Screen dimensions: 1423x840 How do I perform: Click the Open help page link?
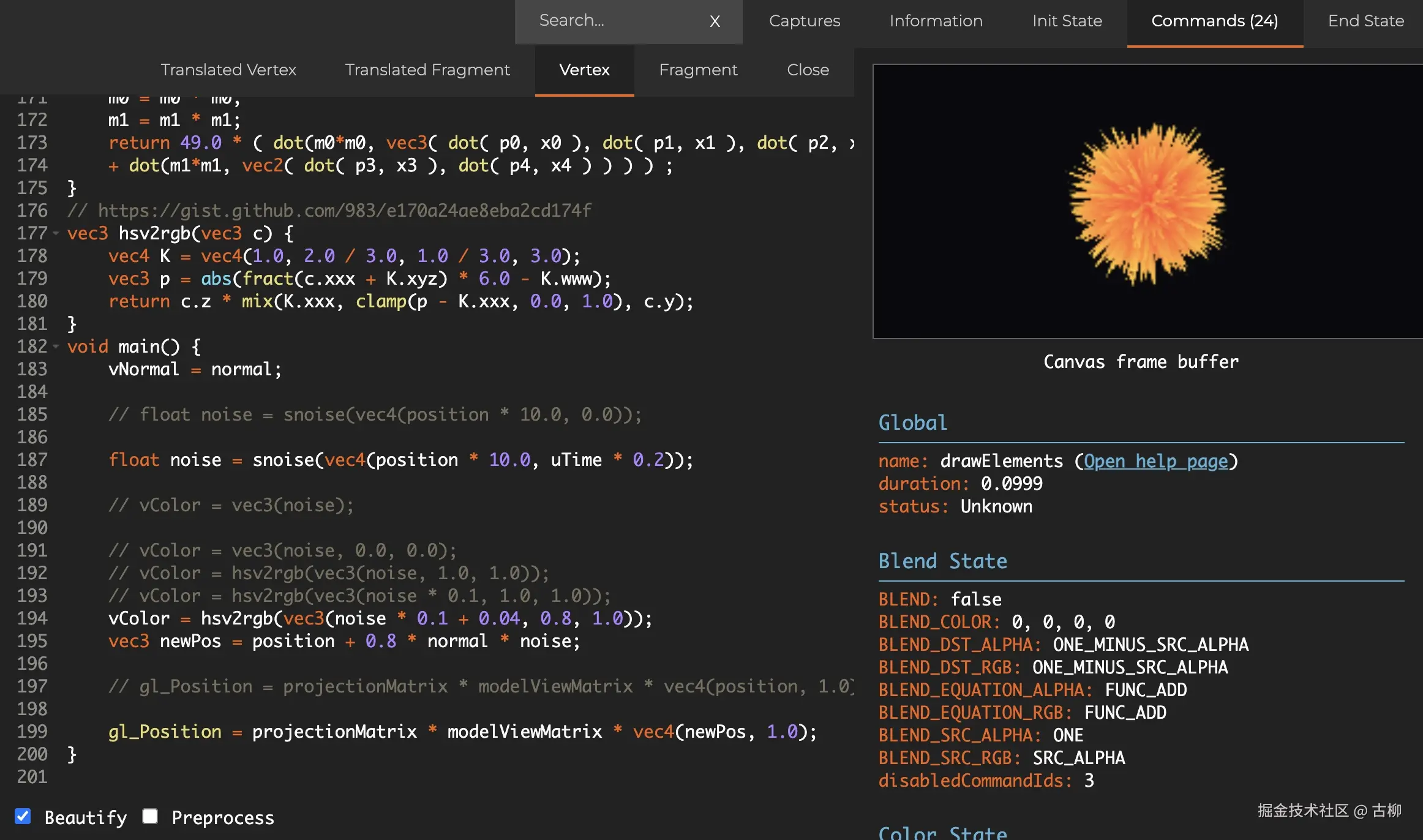click(1155, 461)
